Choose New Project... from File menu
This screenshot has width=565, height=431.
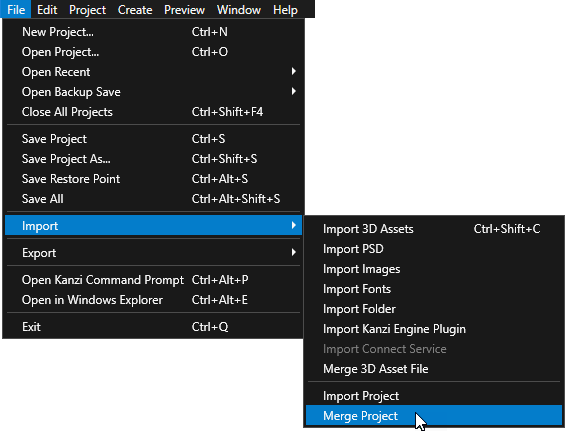tap(154, 32)
